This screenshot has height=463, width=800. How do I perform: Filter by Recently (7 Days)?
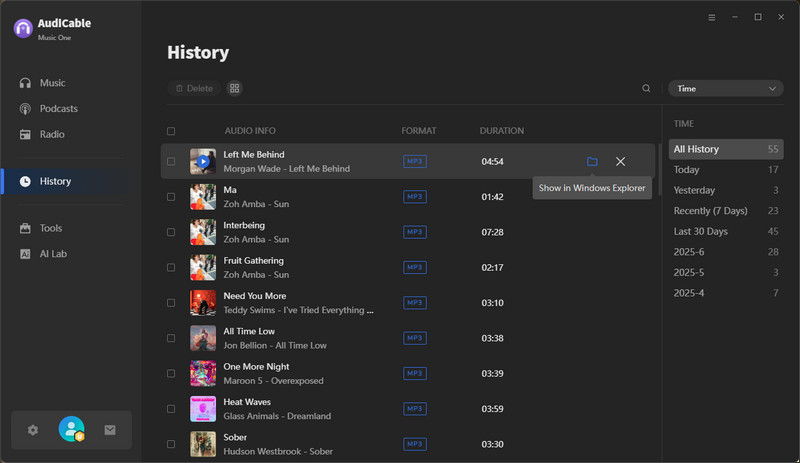click(726, 211)
